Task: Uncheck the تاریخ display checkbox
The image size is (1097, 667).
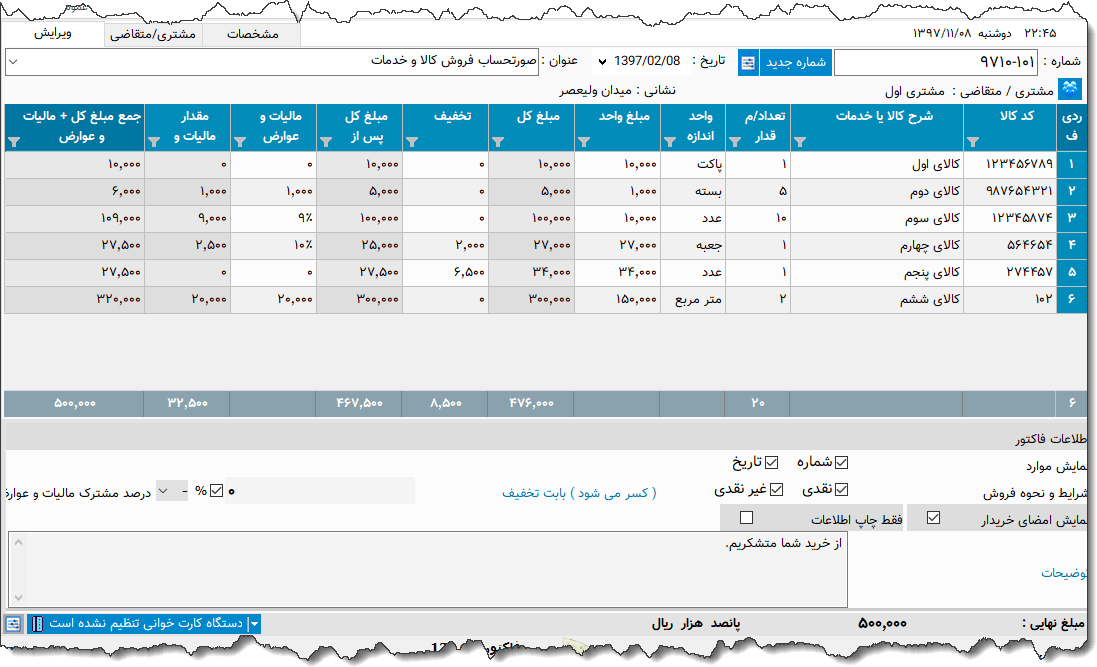Action: tap(771, 462)
